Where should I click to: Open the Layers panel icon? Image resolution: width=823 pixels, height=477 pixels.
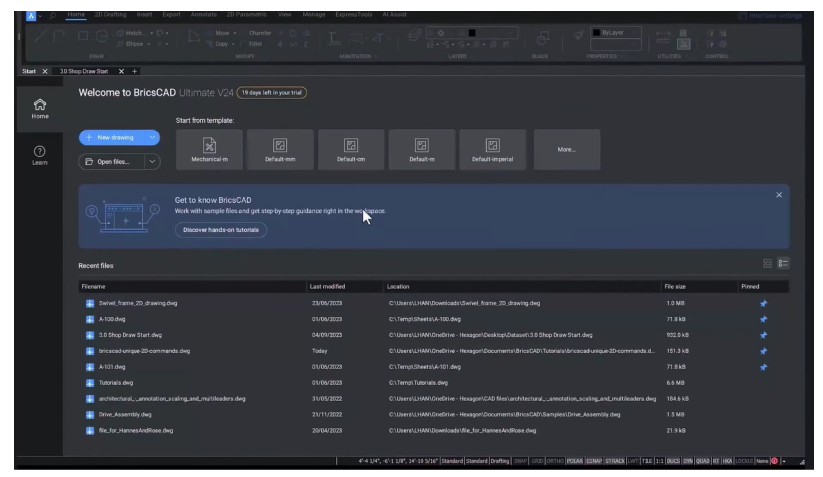coord(415,35)
